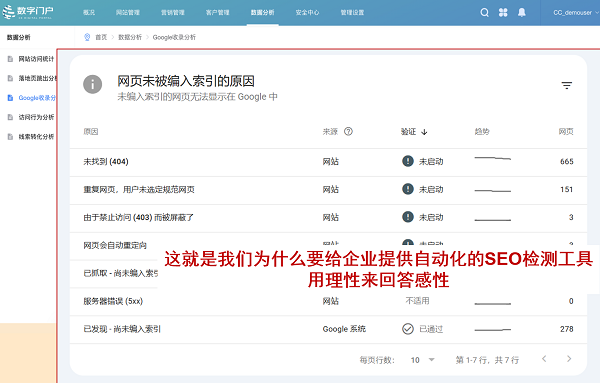Click the help icon next to 来源
The width and height of the screenshot is (600, 383).
click(348, 132)
